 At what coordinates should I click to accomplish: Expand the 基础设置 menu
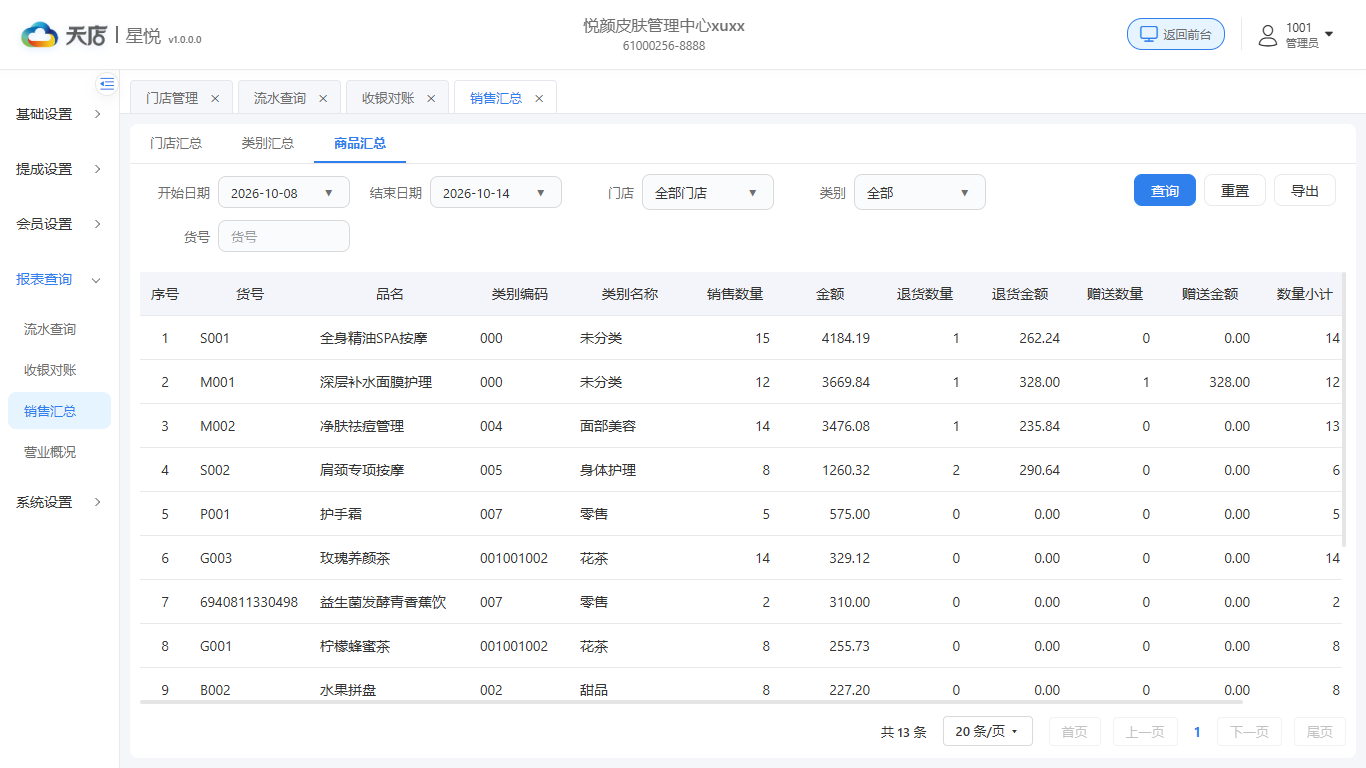(59, 114)
